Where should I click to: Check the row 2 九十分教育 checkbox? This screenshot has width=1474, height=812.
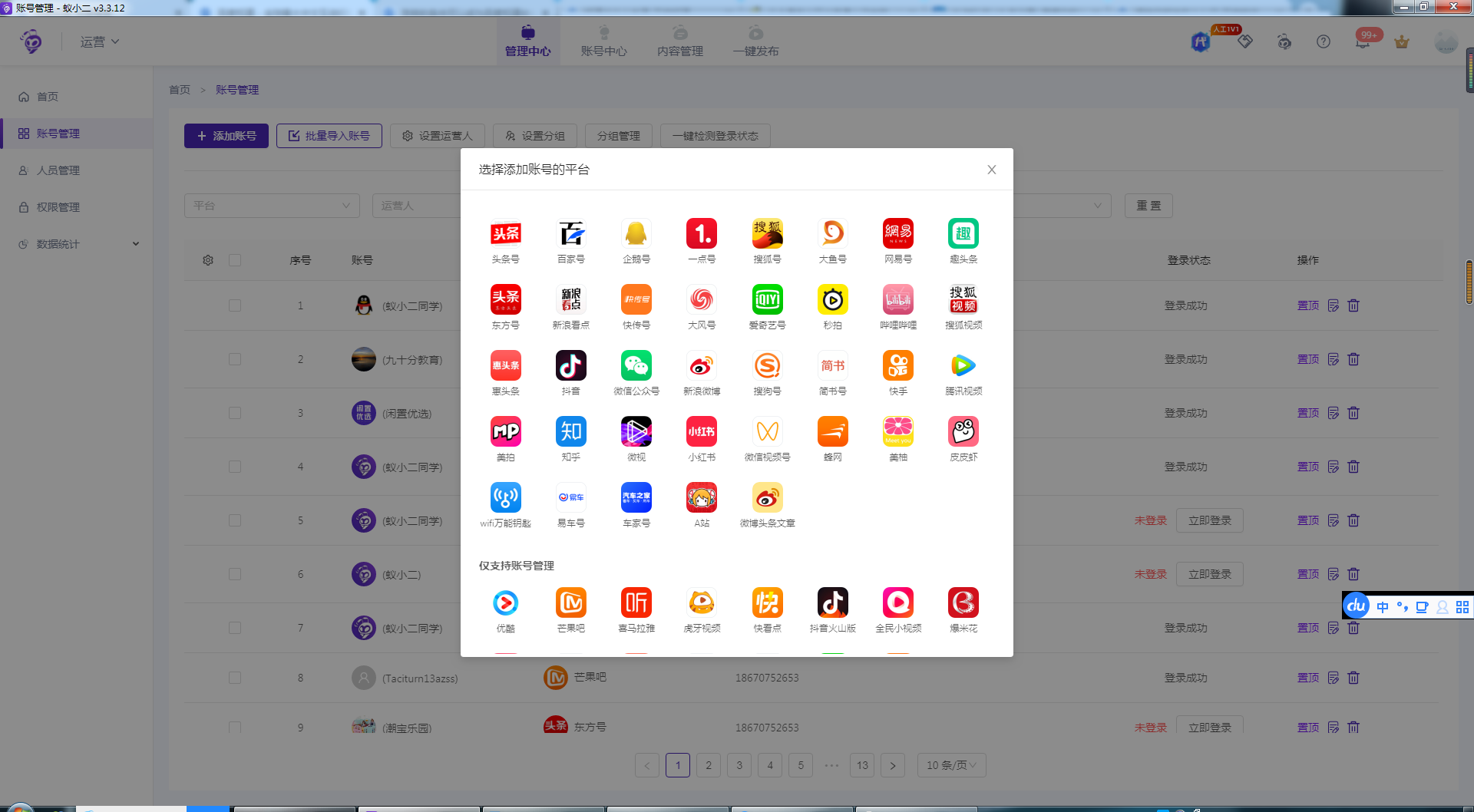[x=235, y=359]
